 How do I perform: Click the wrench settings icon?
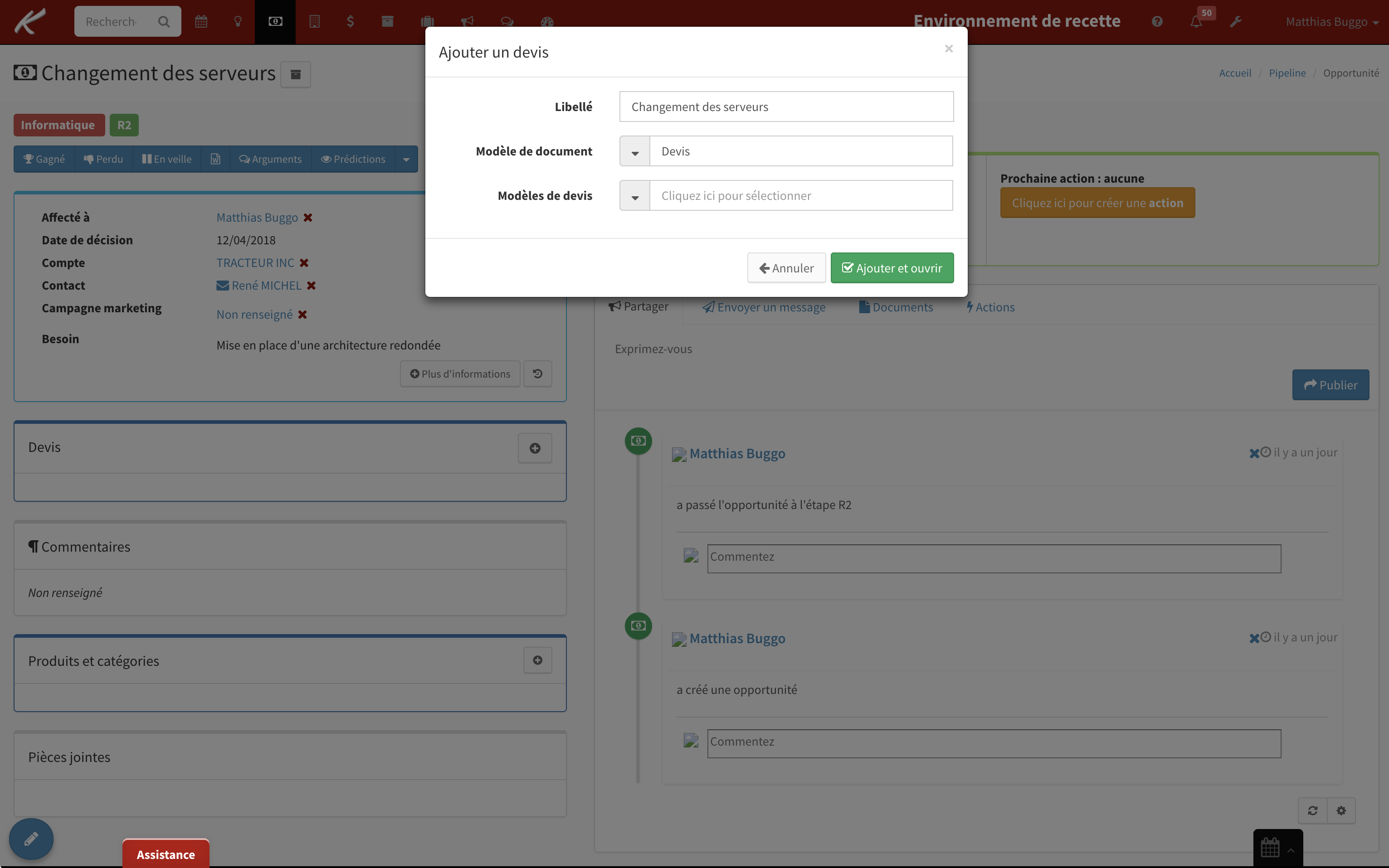click(1236, 22)
